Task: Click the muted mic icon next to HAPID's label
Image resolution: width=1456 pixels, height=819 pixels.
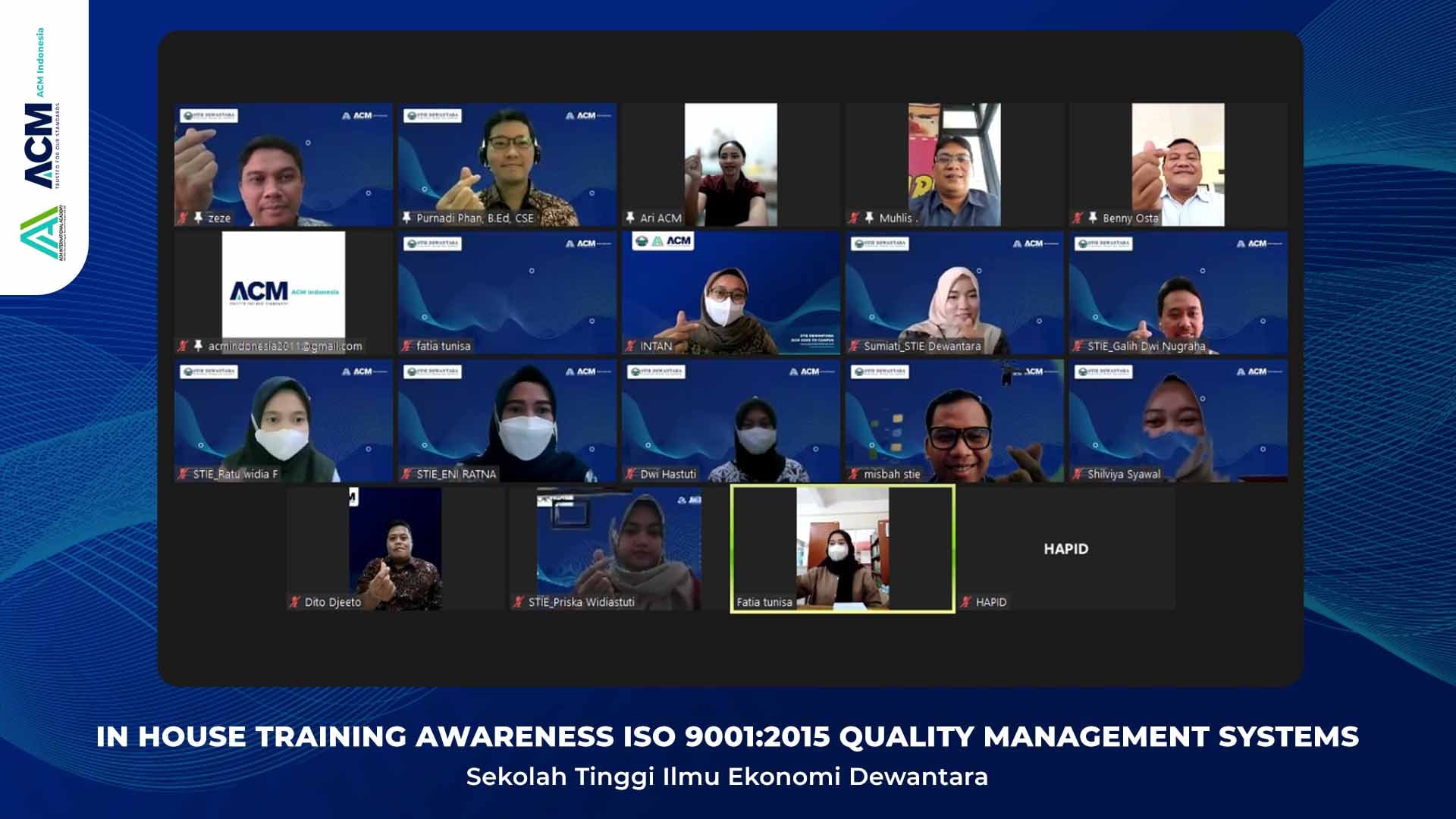Action: [965, 602]
